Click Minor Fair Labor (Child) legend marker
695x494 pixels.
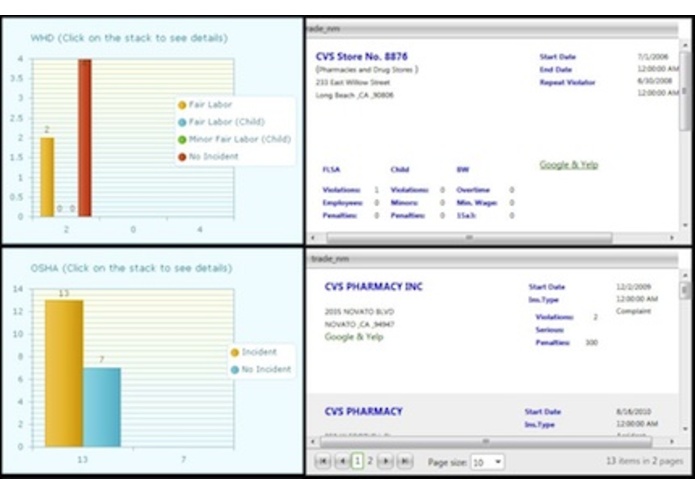[182, 140]
